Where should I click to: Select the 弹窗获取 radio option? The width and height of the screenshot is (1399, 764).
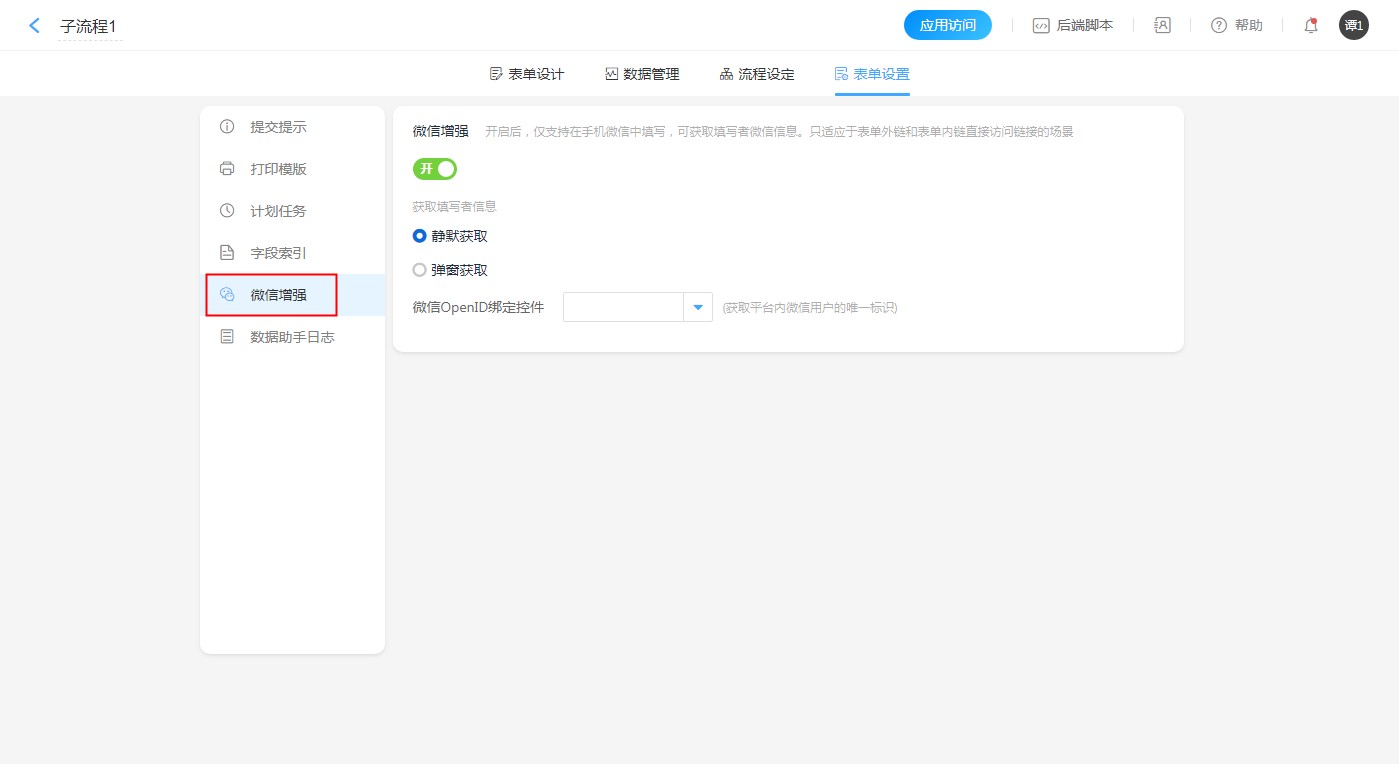tap(420, 270)
